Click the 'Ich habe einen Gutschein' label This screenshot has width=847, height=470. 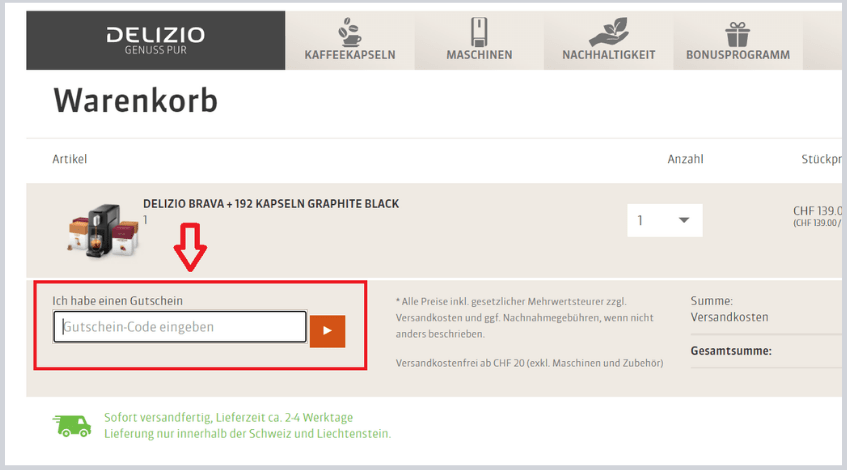point(117,301)
